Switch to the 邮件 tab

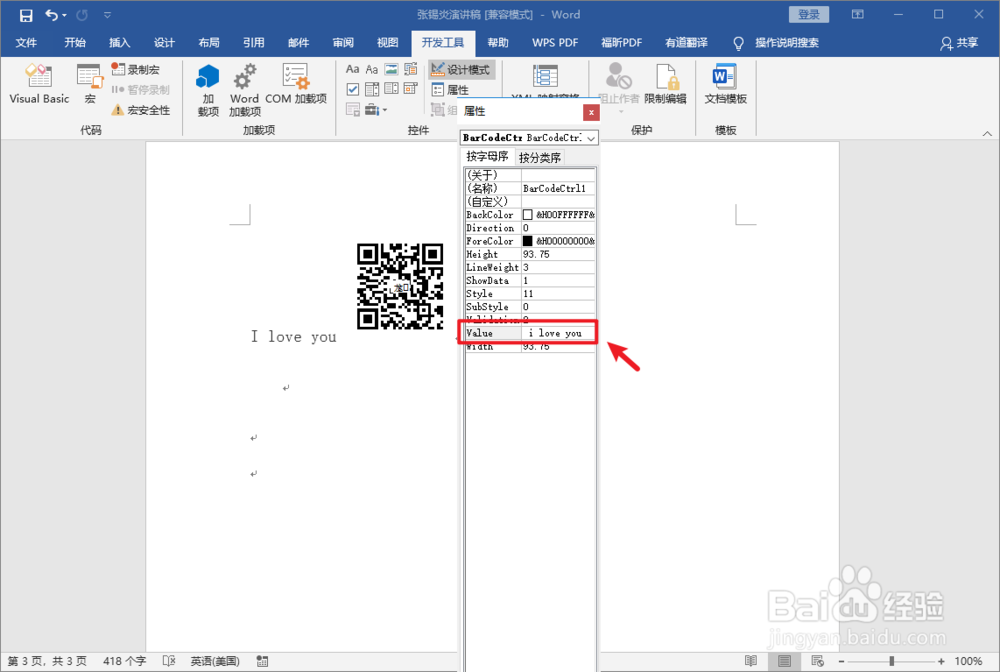click(x=298, y=43)
